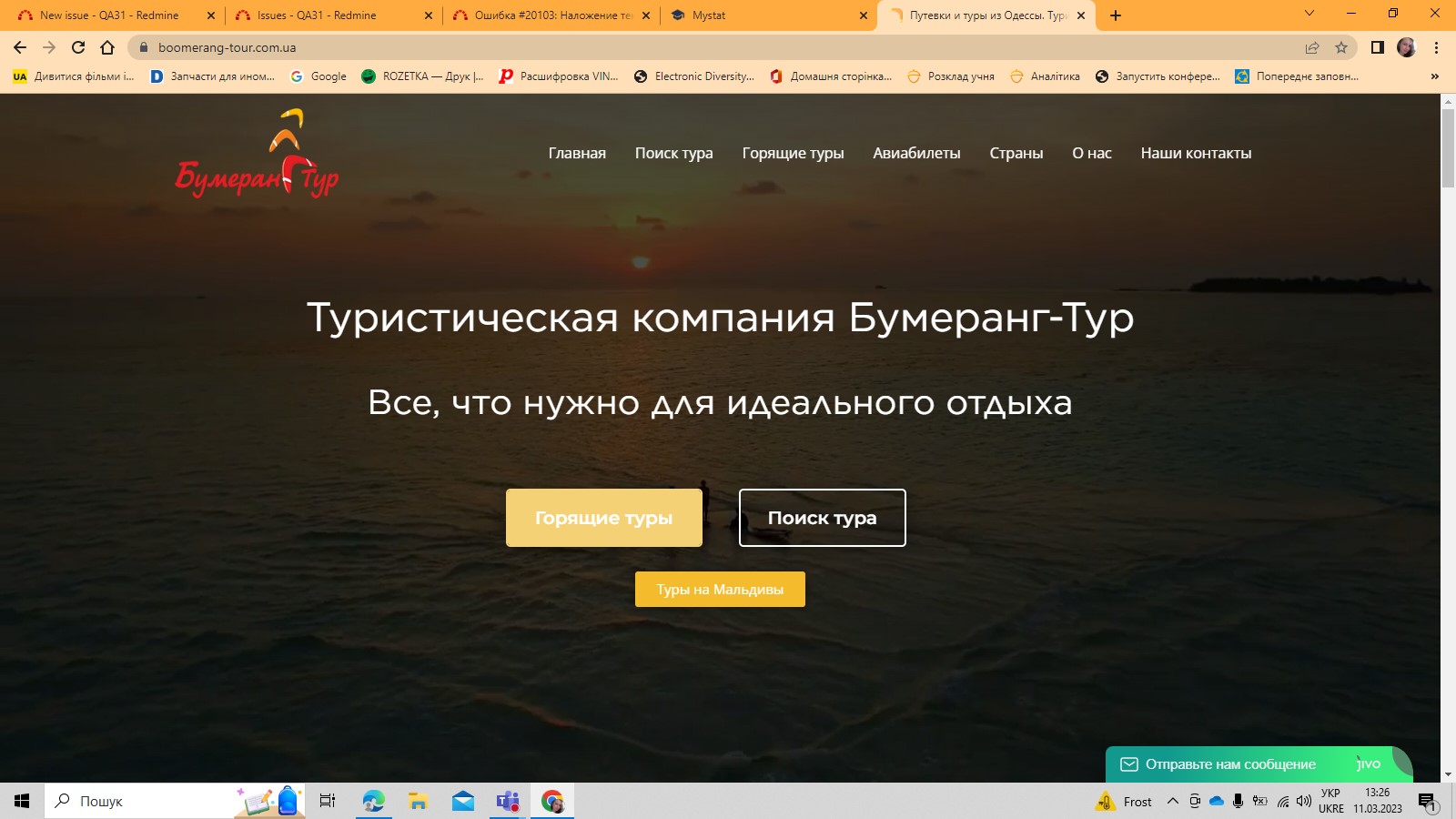The image size is (1456, 819).
Task: Click the Бумеранг Тур logo
Action: tap(258, 155)
